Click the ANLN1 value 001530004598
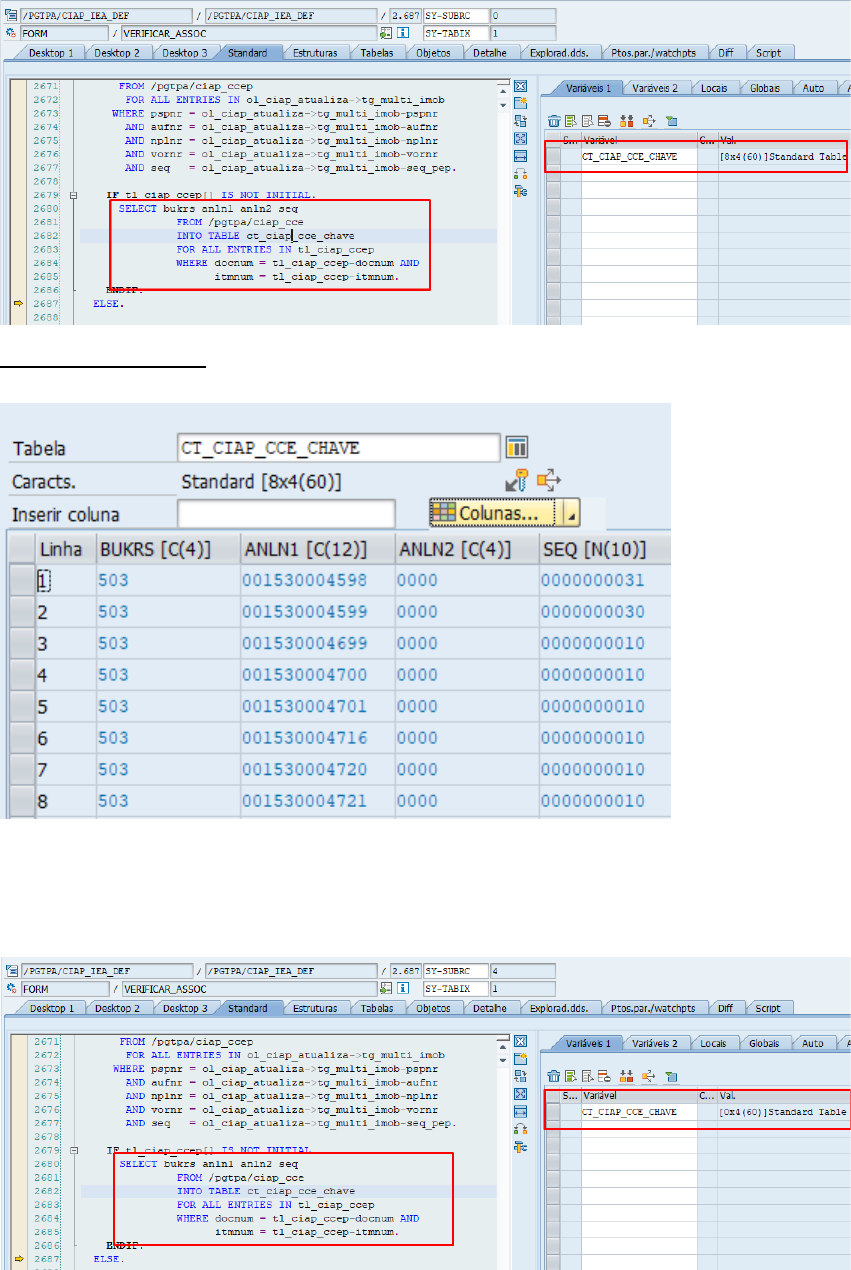The image size is (851, 1270). (x=304, y=580)
